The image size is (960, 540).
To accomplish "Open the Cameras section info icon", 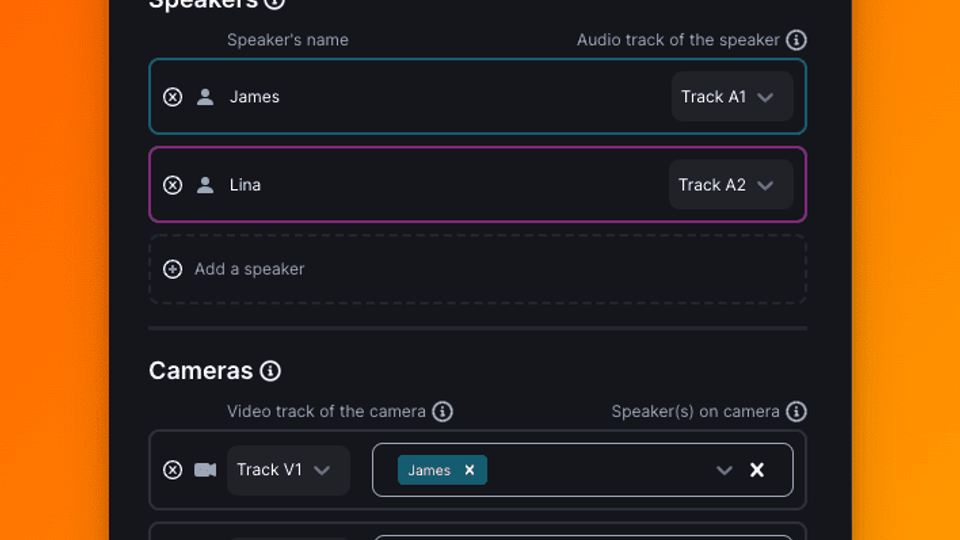I will (270, 371).
